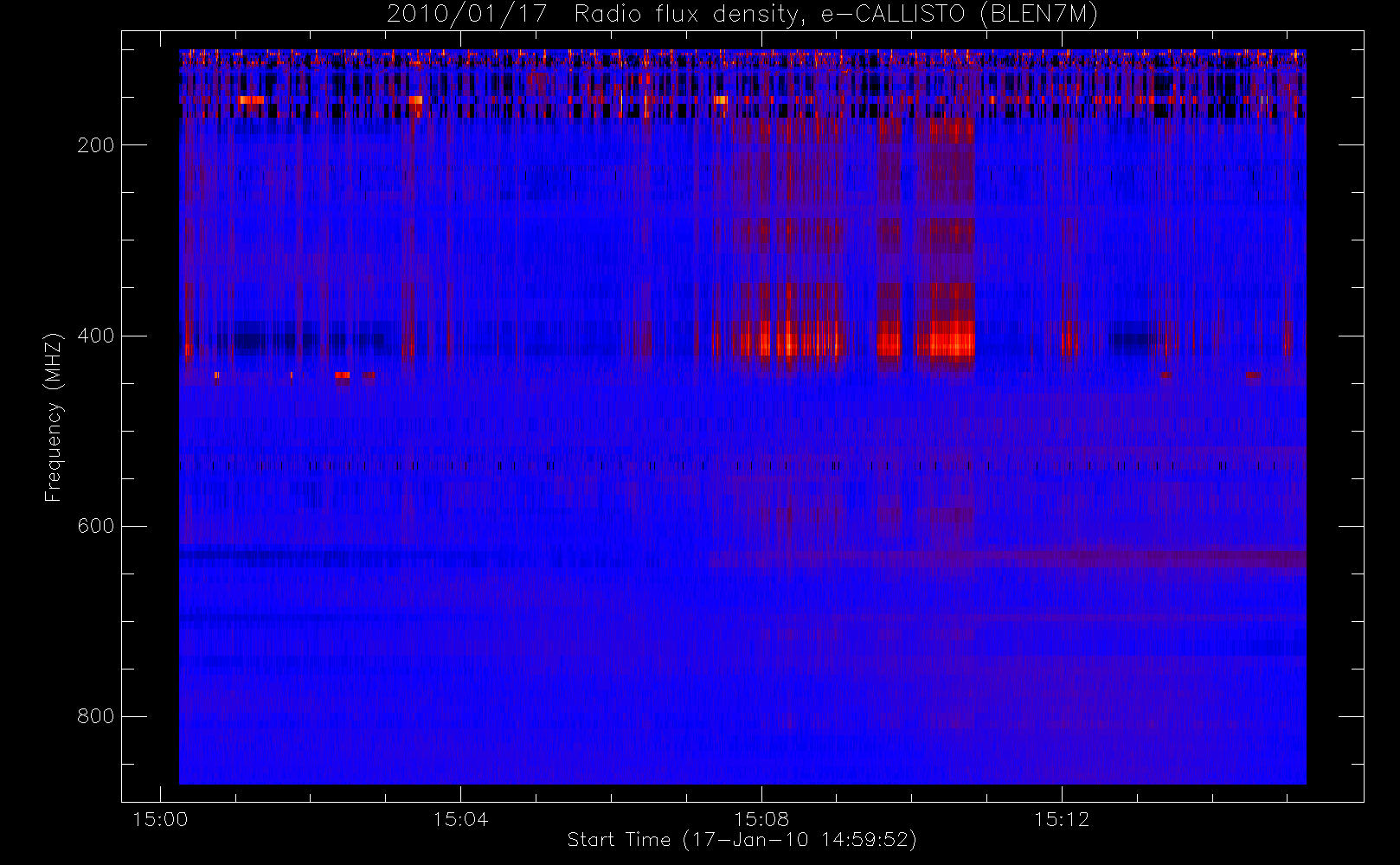Click the '15:00' time label
Image resolution: width=1400 pixels, height=865 pixels.
(x=160, y=818)
